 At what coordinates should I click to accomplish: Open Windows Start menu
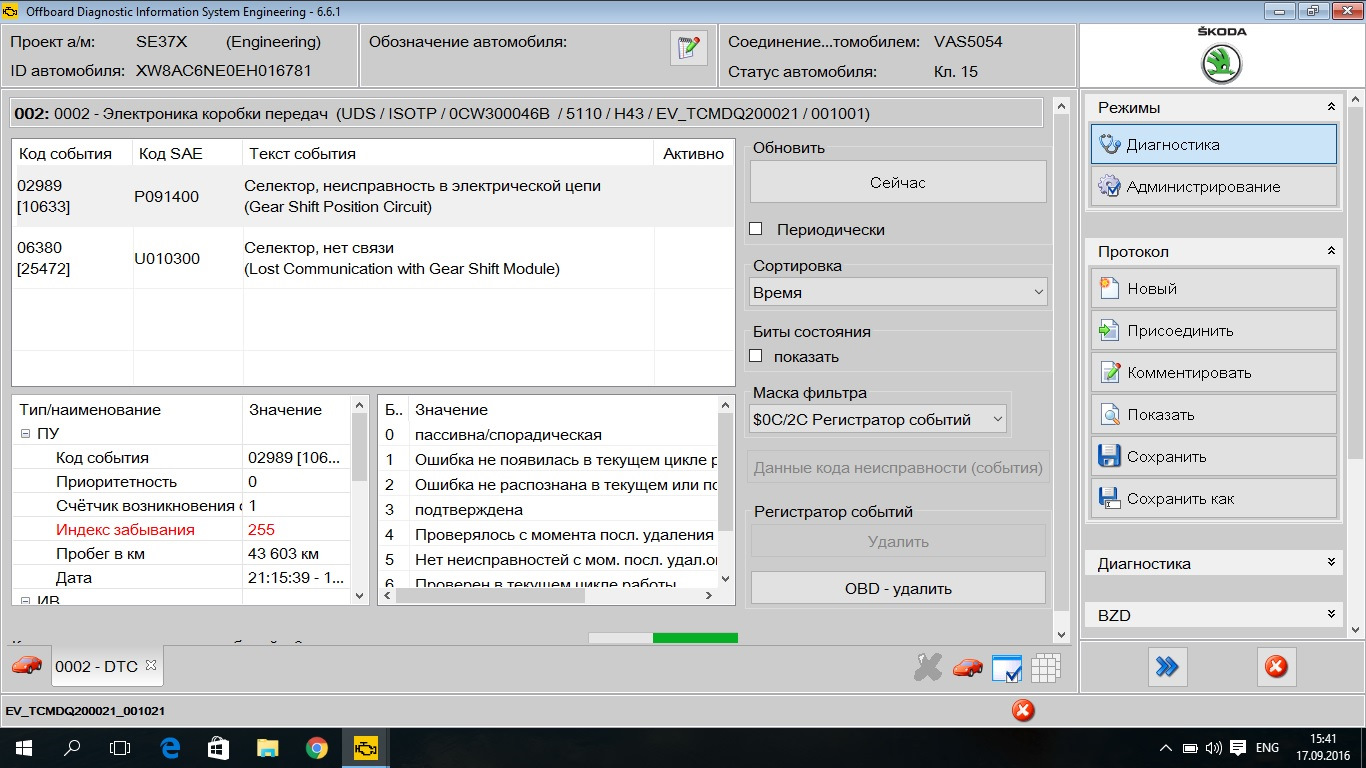pyautogui.click(x=24, y=748)
